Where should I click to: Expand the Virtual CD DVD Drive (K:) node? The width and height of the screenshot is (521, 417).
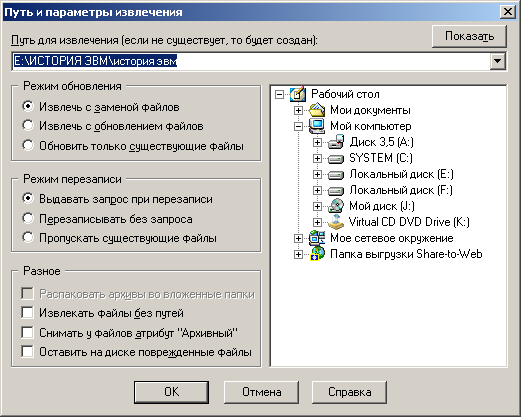pos(317,222)
